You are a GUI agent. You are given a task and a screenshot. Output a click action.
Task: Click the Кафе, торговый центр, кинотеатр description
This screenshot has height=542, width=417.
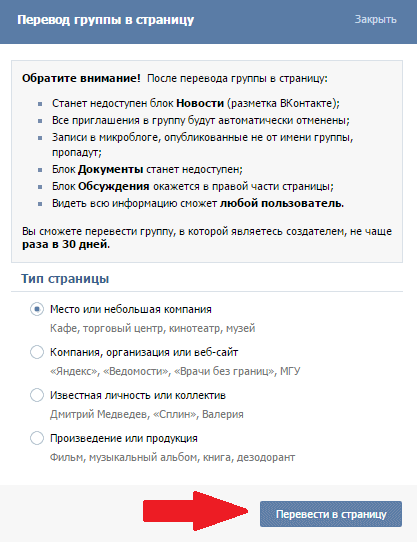pyautogui.click(x=152, y=328)
